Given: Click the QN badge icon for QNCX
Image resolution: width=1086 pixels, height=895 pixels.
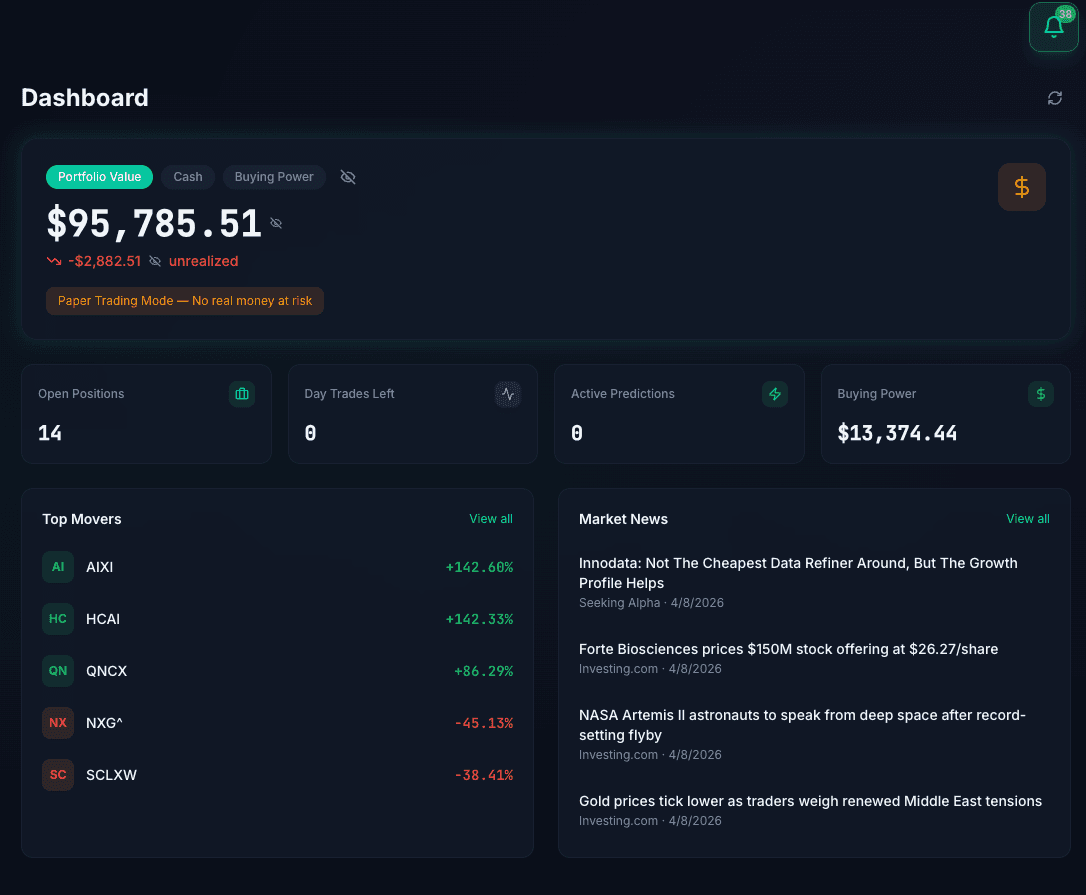Looking at the screenshot, I should (58, 671).
